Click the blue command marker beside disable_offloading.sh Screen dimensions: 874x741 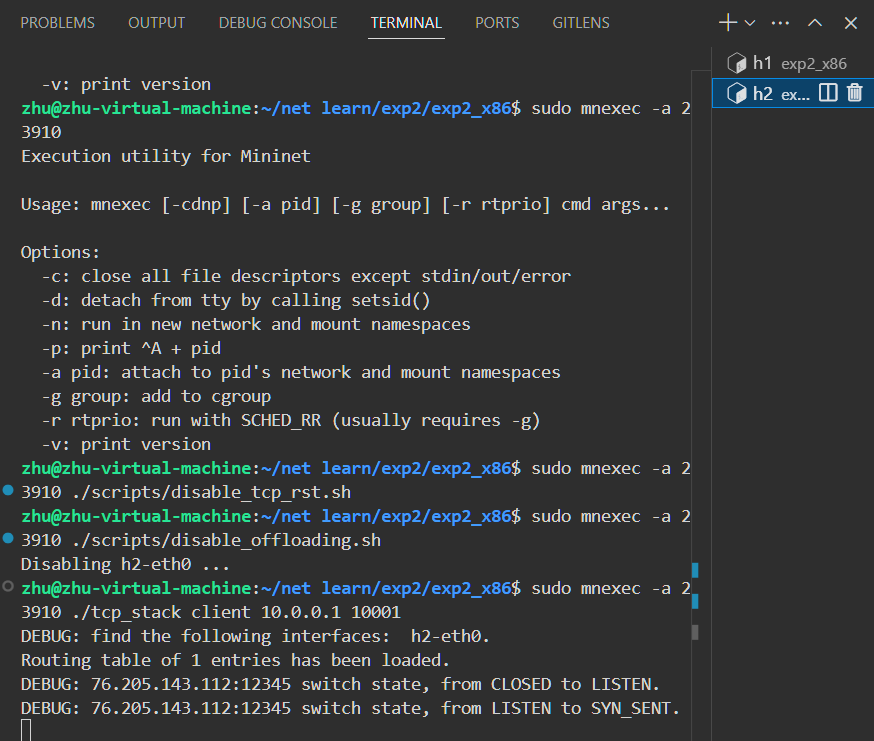[8, 538]
